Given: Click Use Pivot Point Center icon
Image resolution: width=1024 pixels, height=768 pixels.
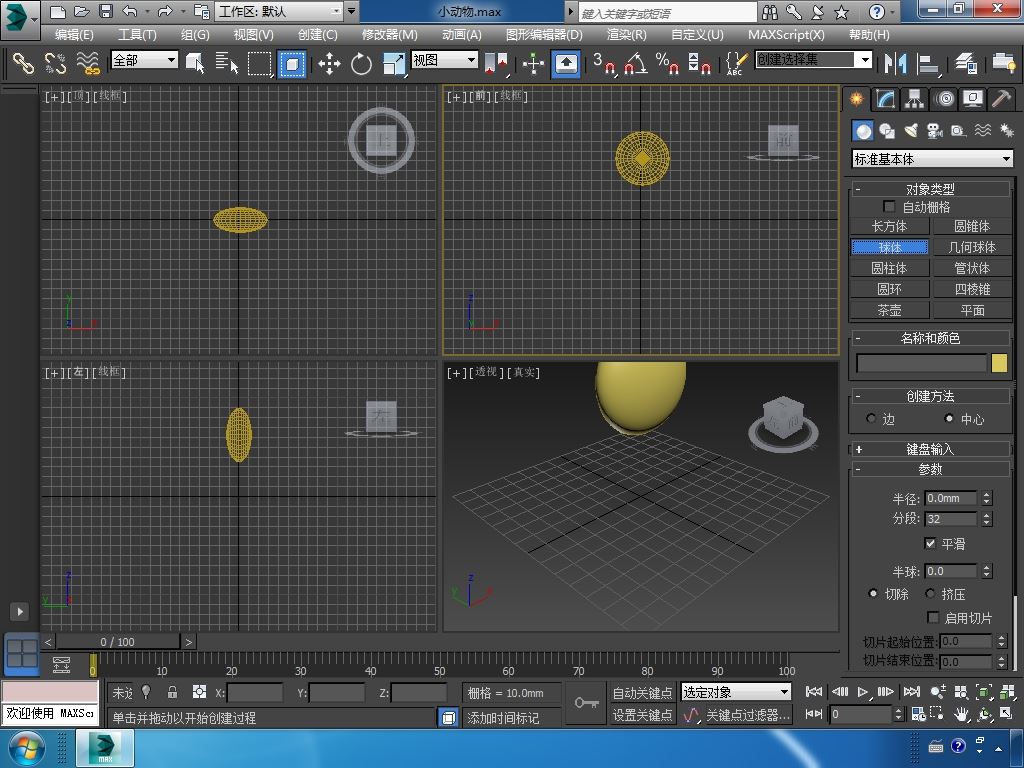Looking at the screenshot, I should [x=496, y=63].
